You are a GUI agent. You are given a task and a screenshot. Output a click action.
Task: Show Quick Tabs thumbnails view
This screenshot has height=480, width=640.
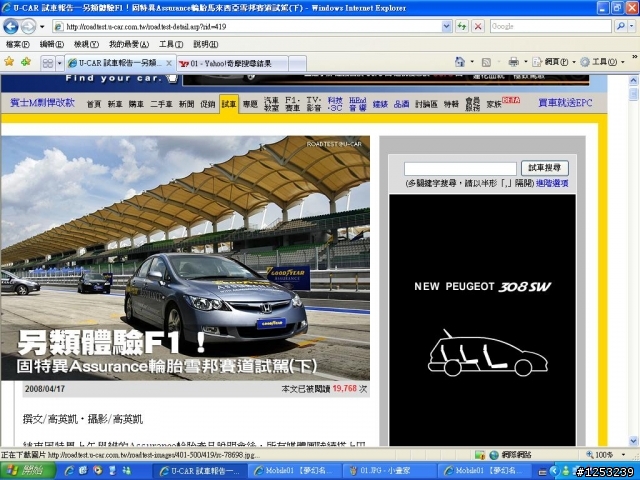(x=48, y=63)
